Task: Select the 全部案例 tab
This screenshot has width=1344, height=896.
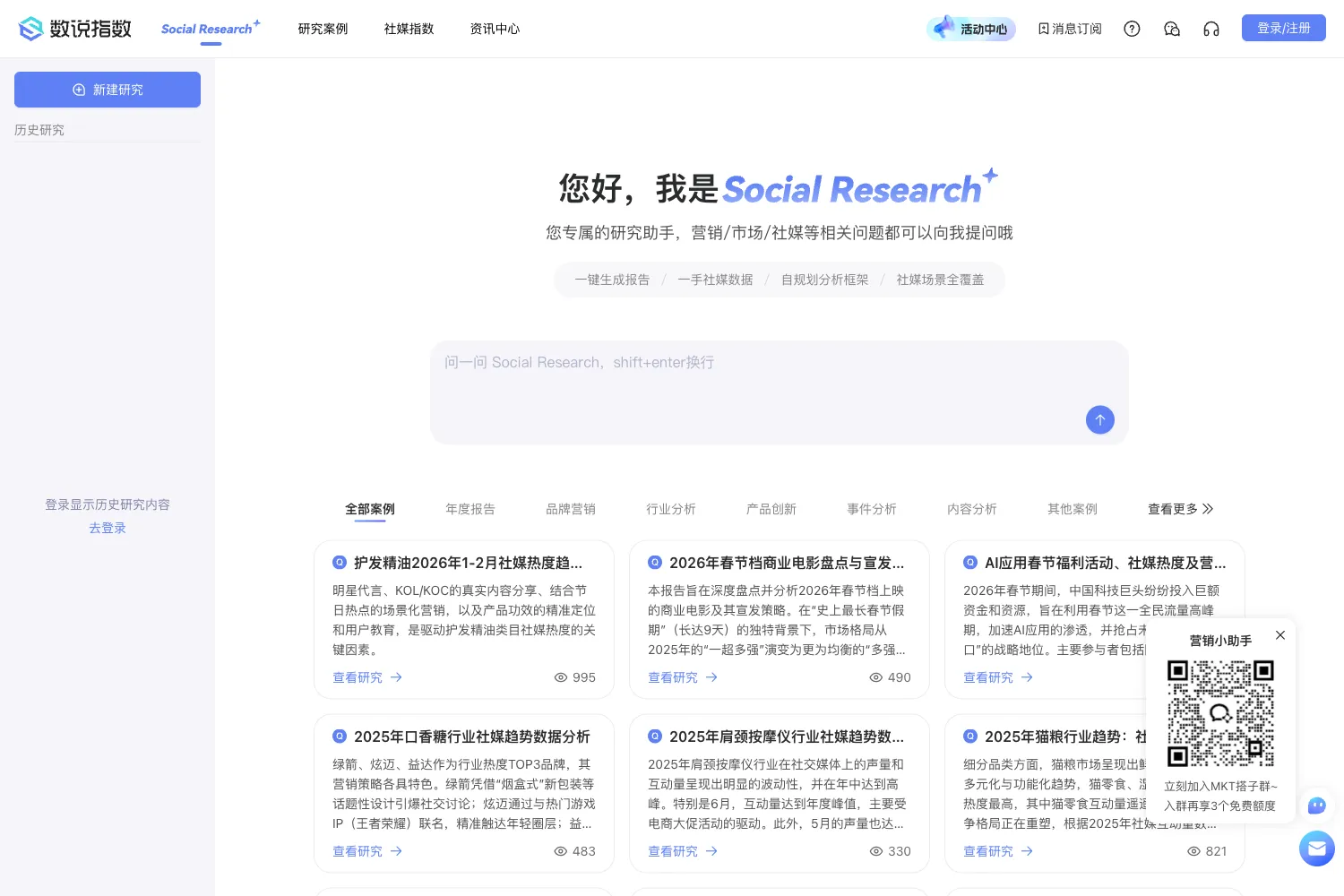Action: pos(370,509)
